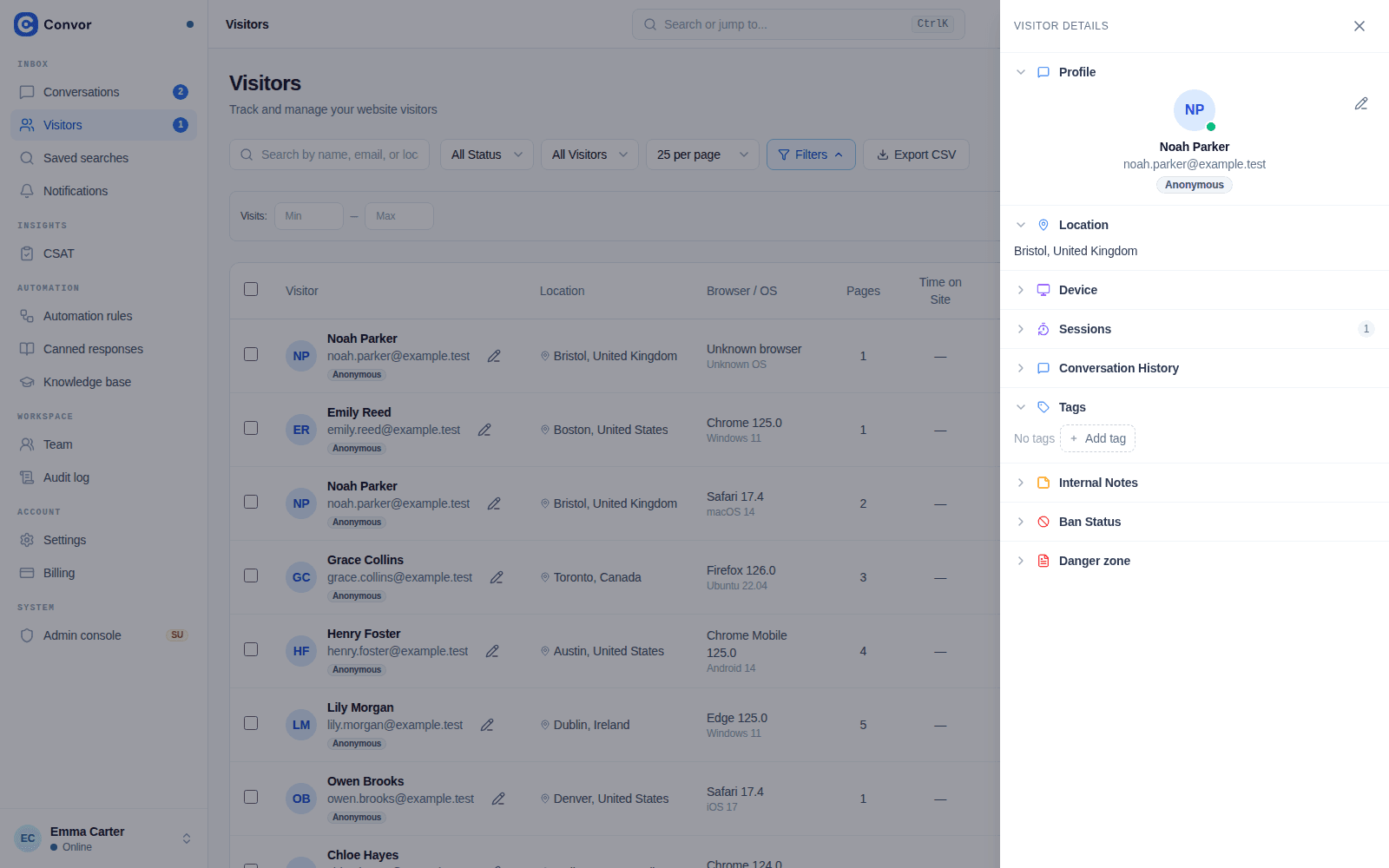Open Saved searches in sidebar

click(x=103, y=158)
